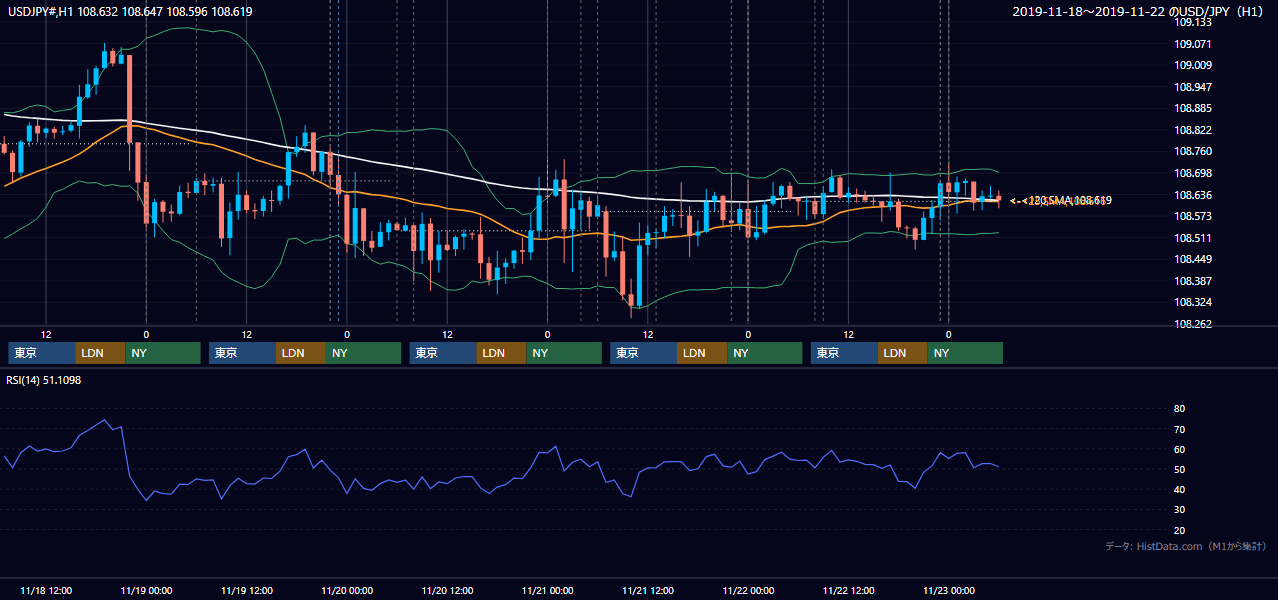The image size is (1278, 600).
Task: Select the NY session block for 11/20
Action: pos(564,353)
